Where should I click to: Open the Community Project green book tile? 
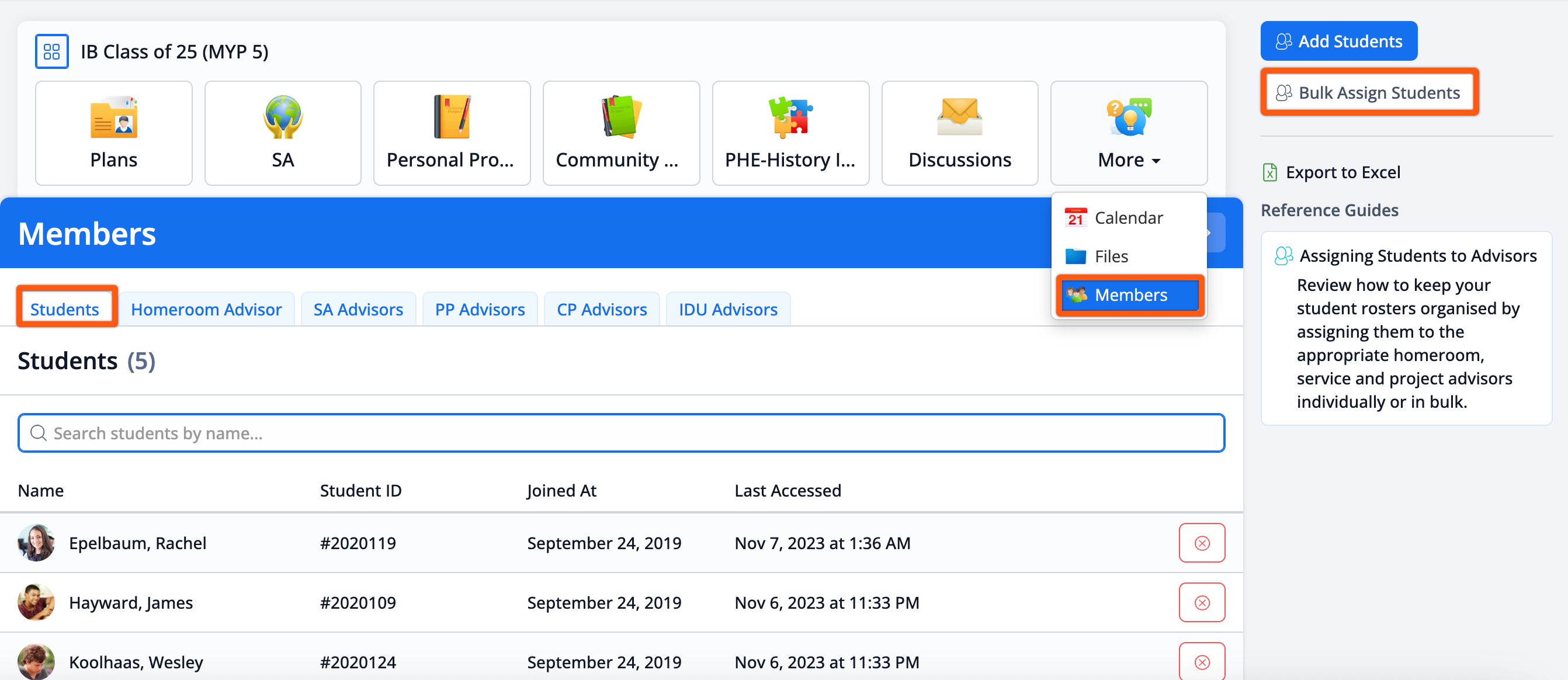click(621, 133)
